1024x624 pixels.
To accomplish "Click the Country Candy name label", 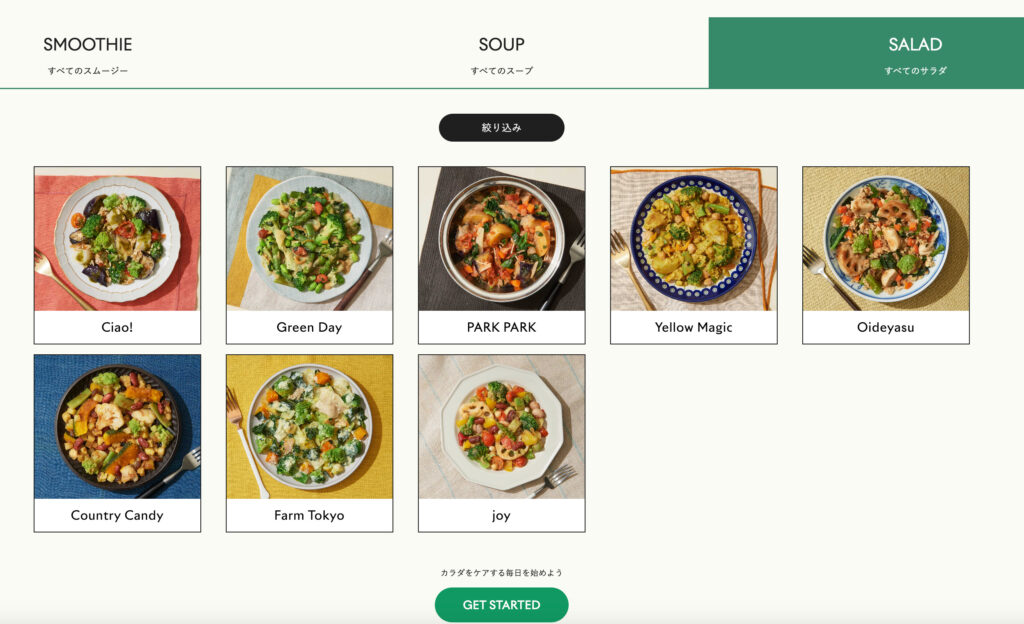I will click(x=117, y=515).
